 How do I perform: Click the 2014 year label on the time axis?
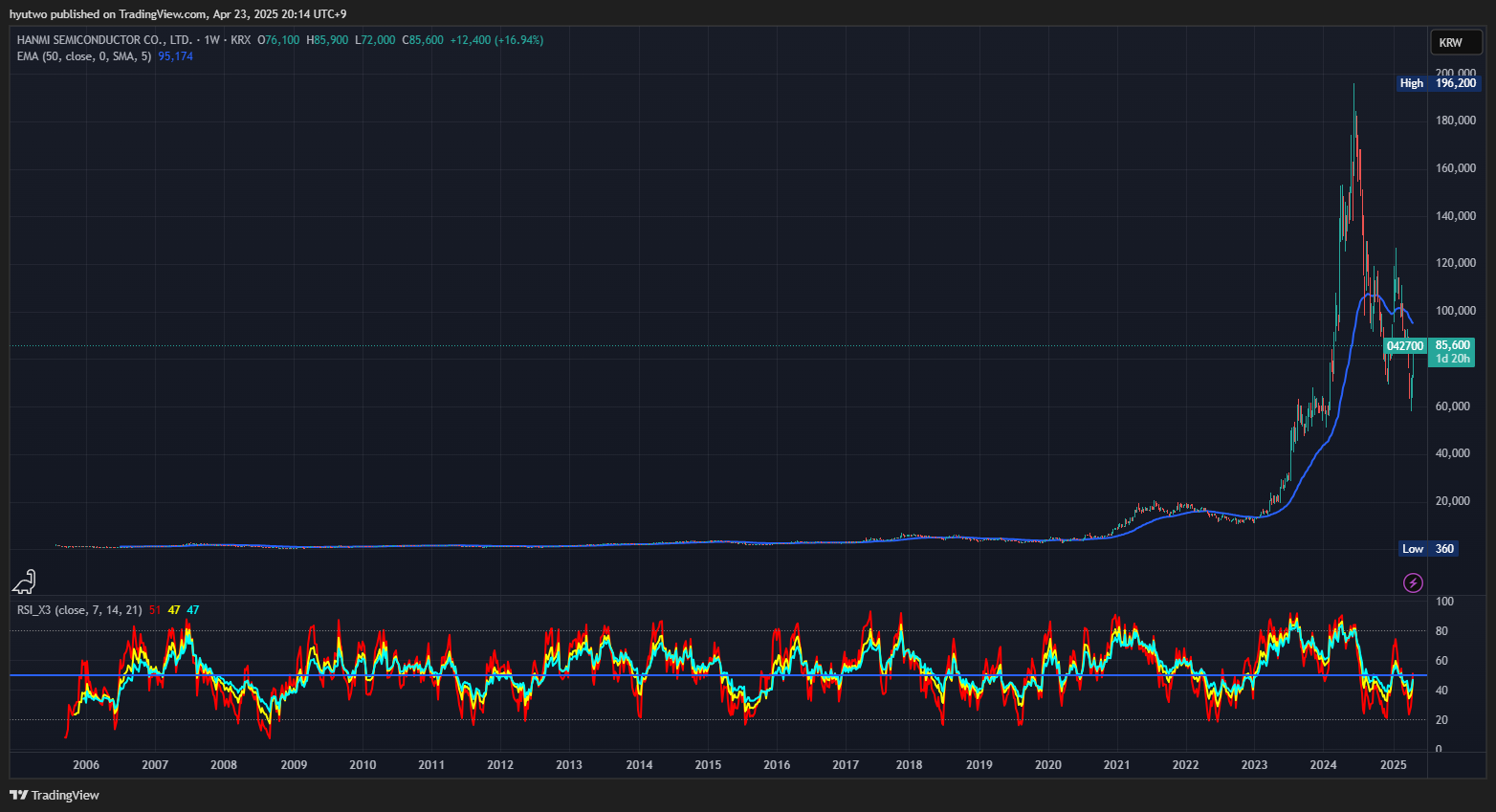[x=639, y=765]
